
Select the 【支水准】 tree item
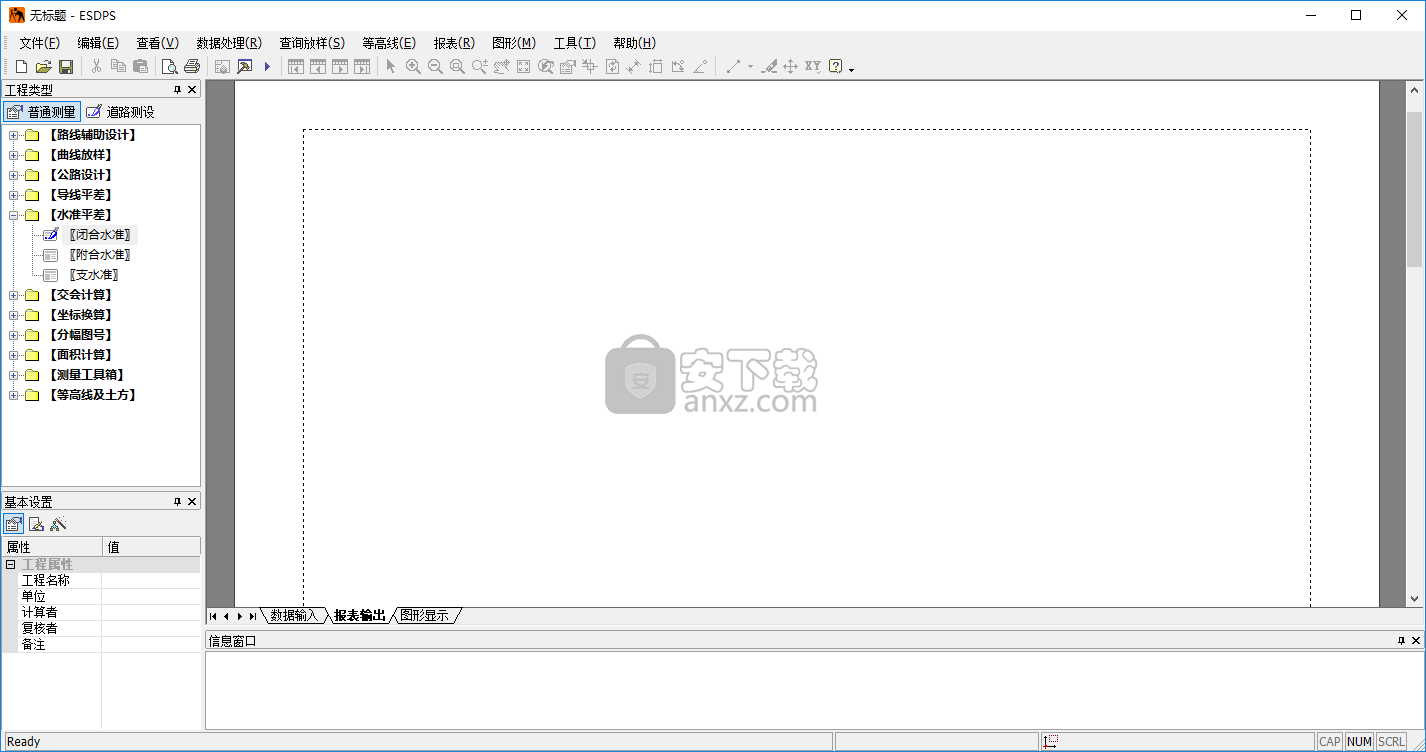click(94, 275)
